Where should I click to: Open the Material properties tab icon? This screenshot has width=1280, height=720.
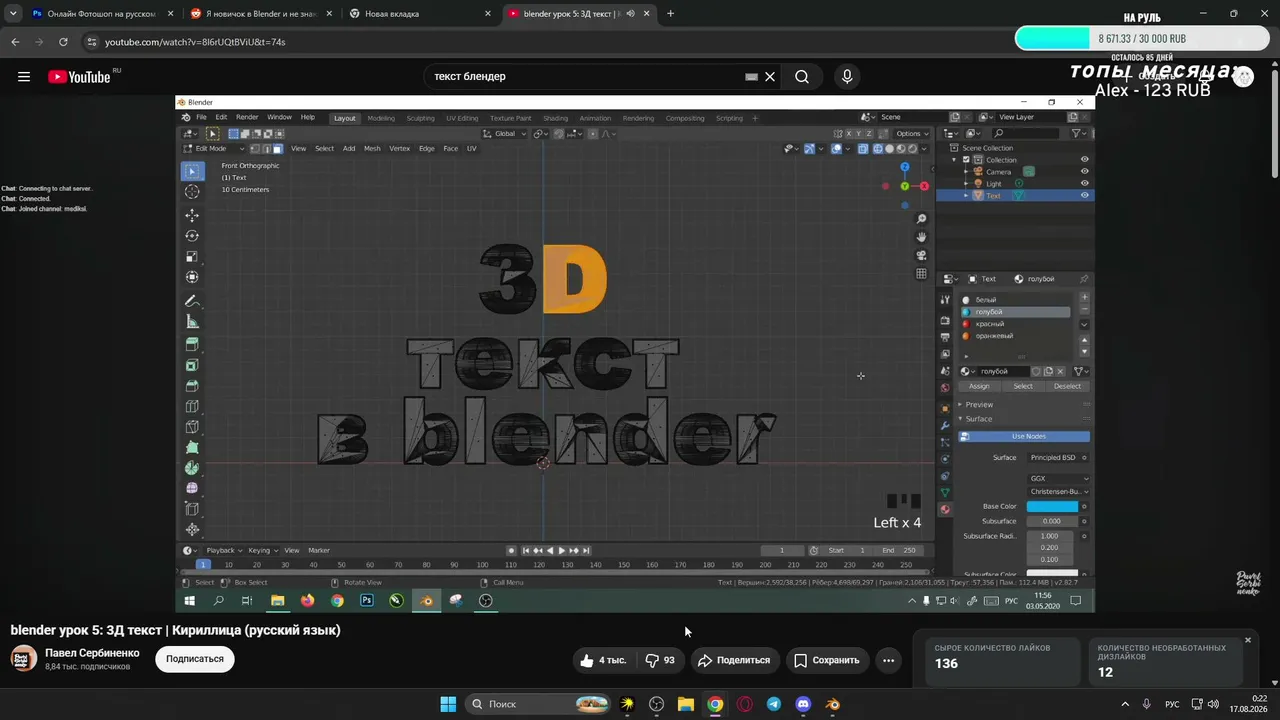tap(945, 510)
